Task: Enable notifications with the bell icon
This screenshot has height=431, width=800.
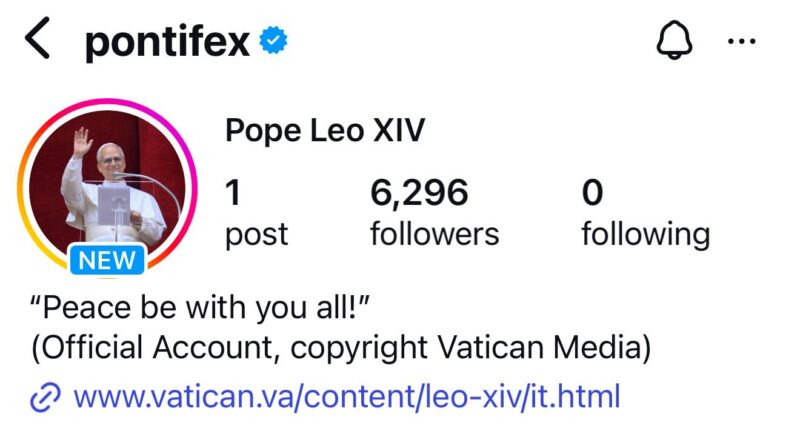Action: (x=674, y=41)
